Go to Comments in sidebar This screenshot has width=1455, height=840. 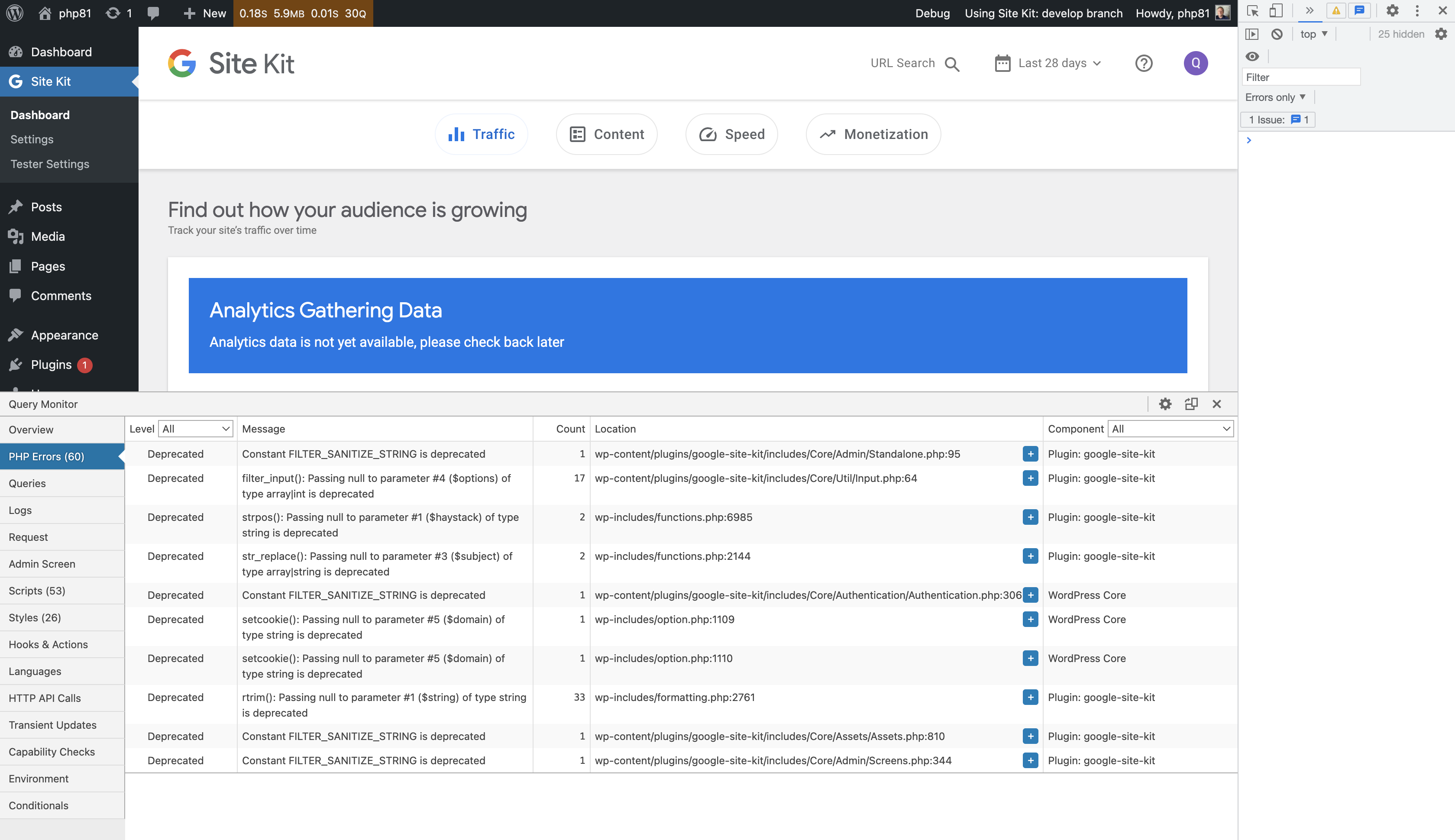pos(69,295)
